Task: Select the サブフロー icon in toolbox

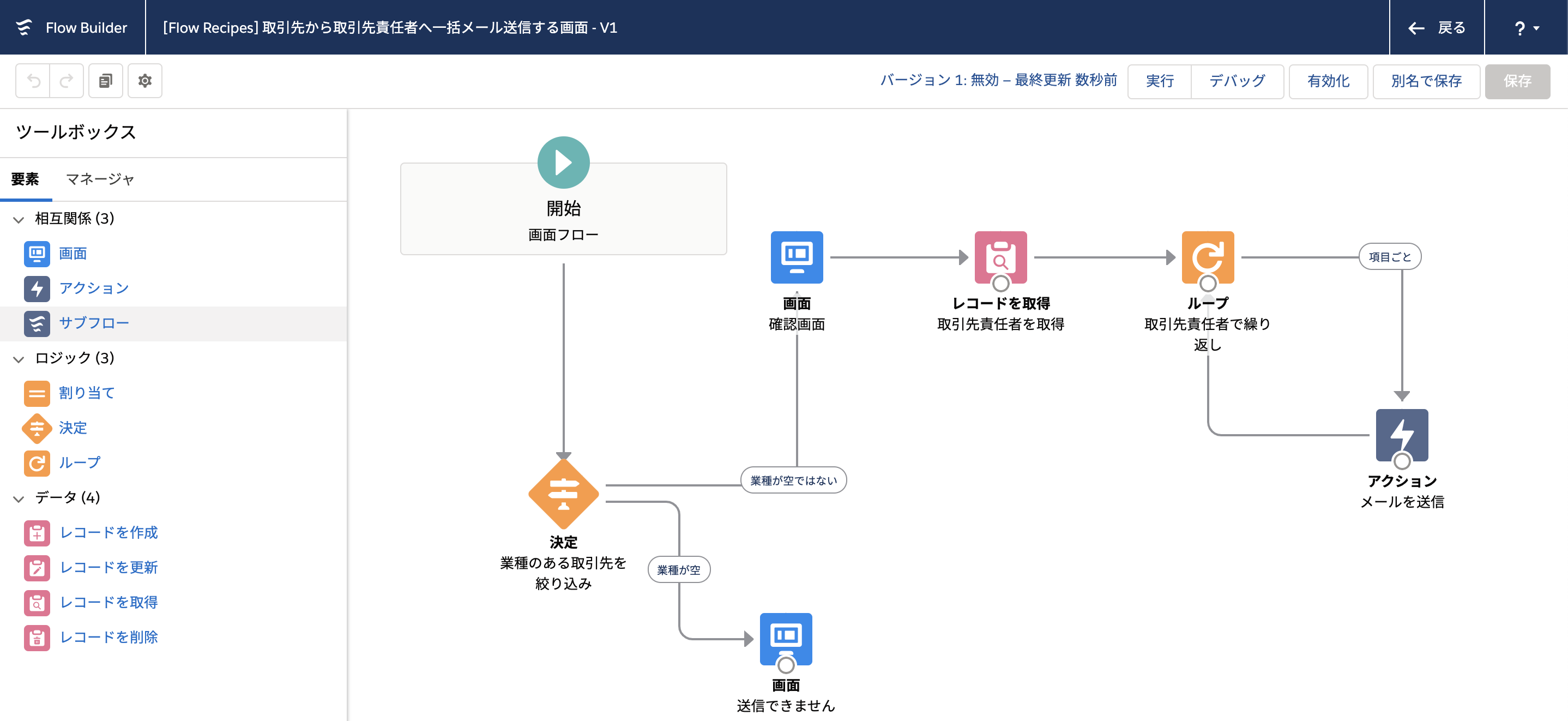Action: point(37,323)
